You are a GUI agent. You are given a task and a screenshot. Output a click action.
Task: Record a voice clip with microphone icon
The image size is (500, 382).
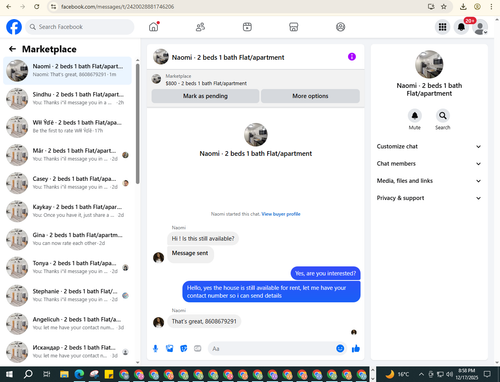pos(155,349)
